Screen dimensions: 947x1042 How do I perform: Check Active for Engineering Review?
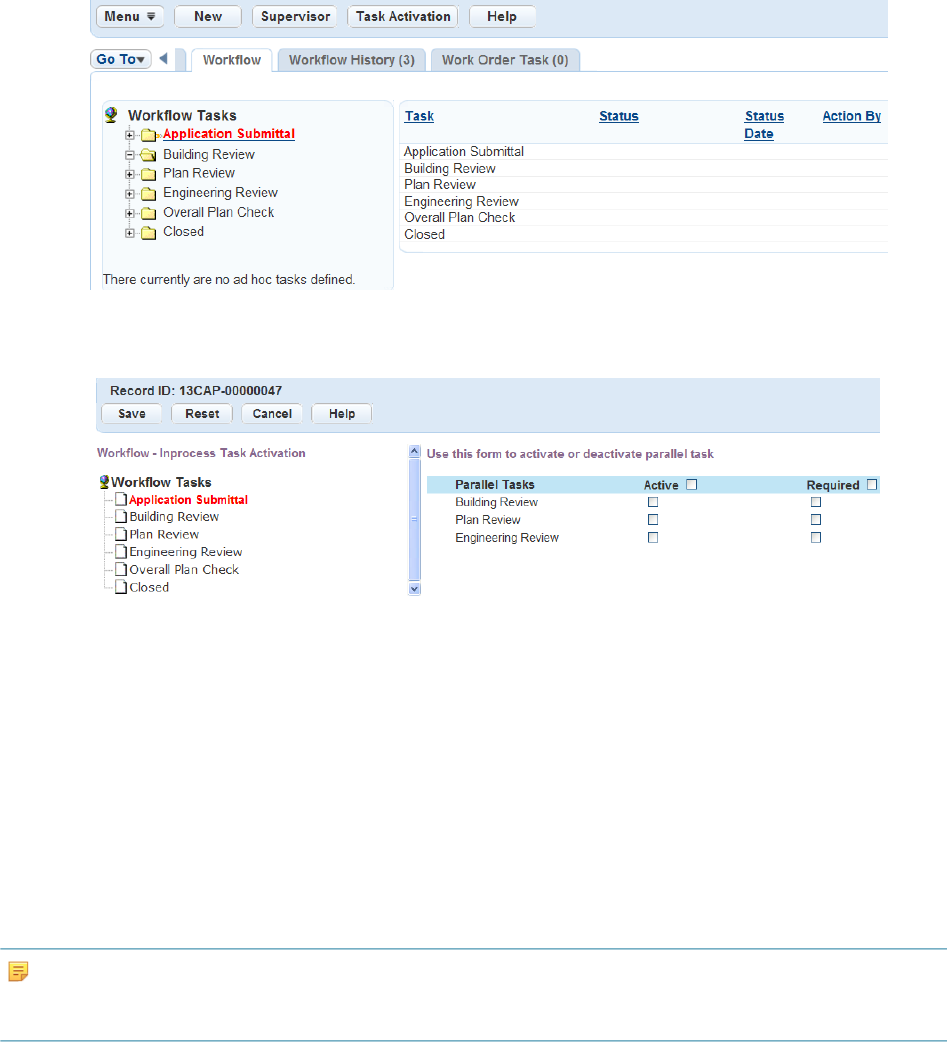click(653, 538)
